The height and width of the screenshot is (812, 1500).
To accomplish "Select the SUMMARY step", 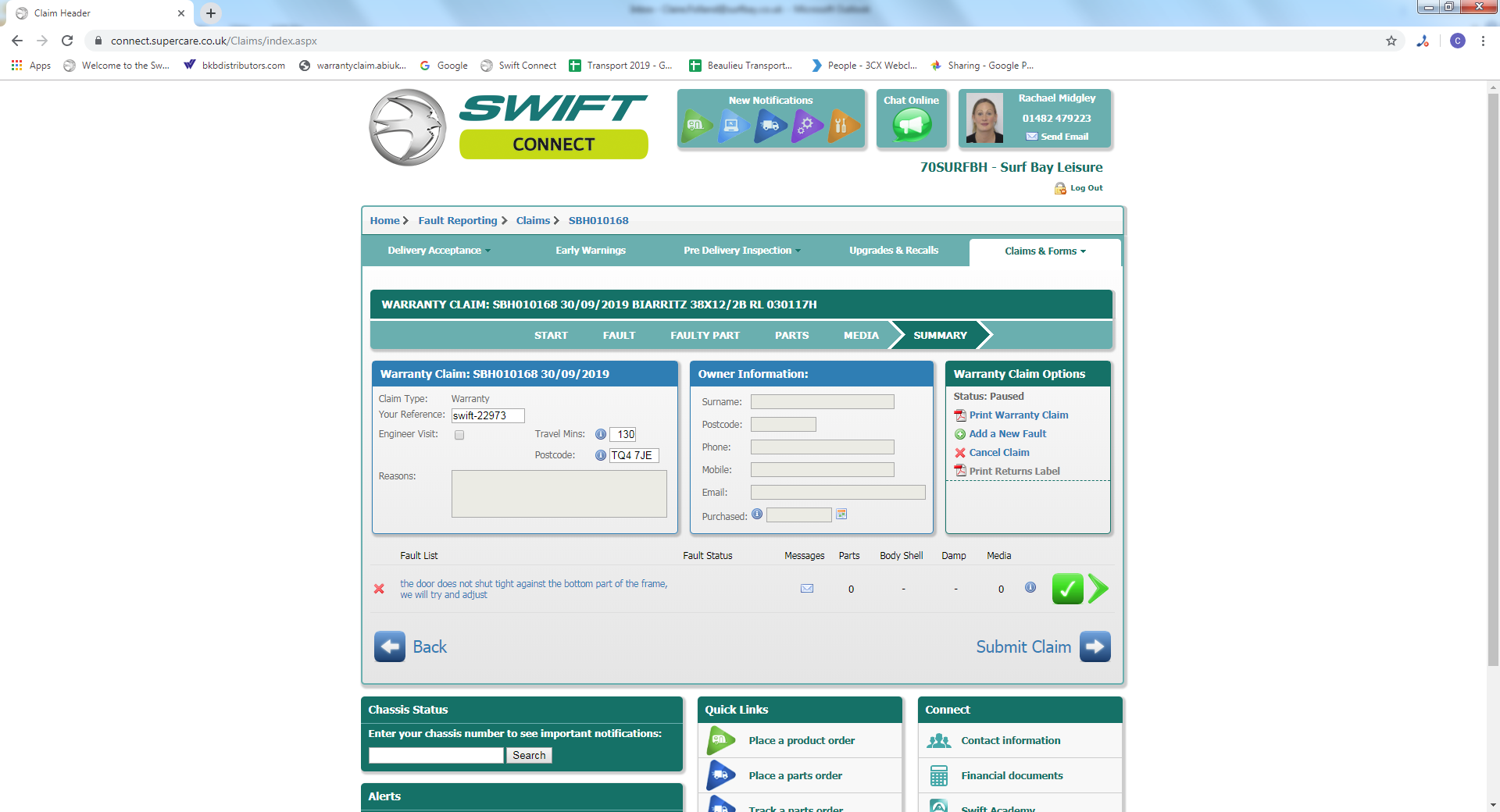I will 940,335.
